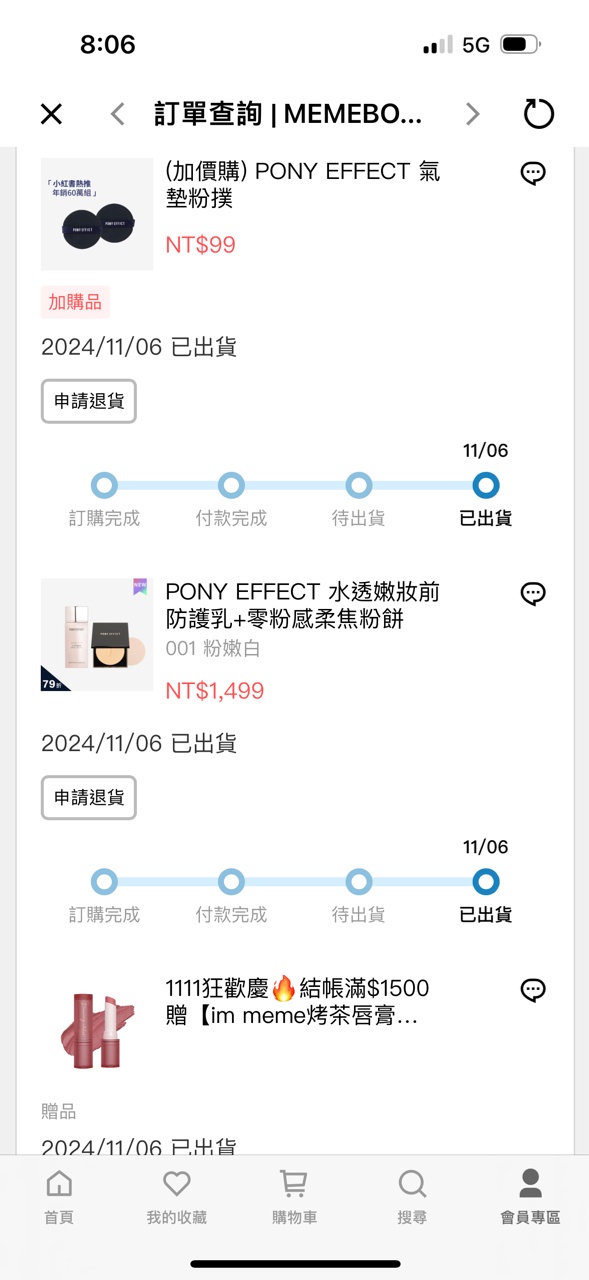Tap 申請退貨 for the NT$1,499 order
Image resolution: width=589 pixels, height=1280 pixels.
click(89, 798)
